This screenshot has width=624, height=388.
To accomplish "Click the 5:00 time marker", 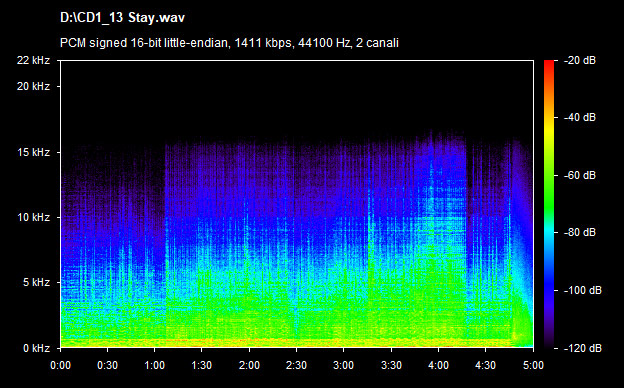I will pyautogui.click(x=533, y=365).
